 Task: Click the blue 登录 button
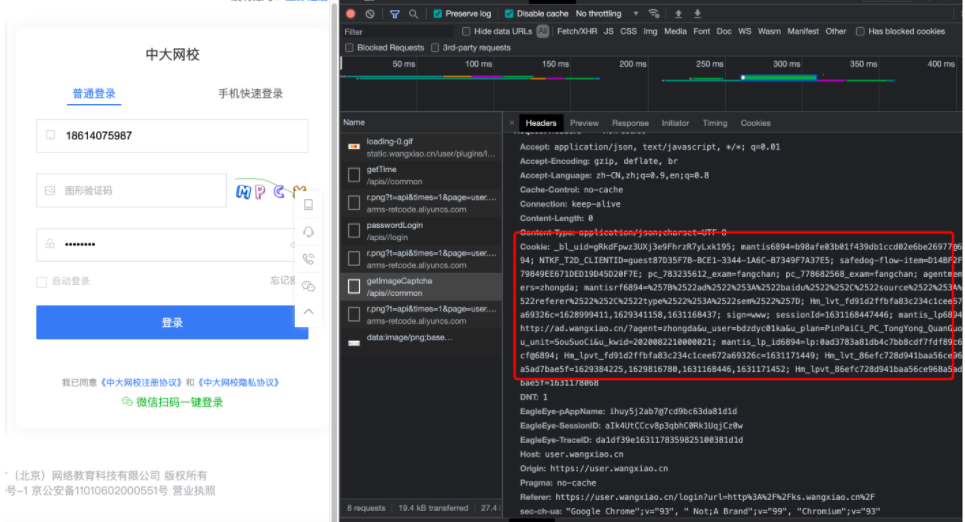pos(172,323)
